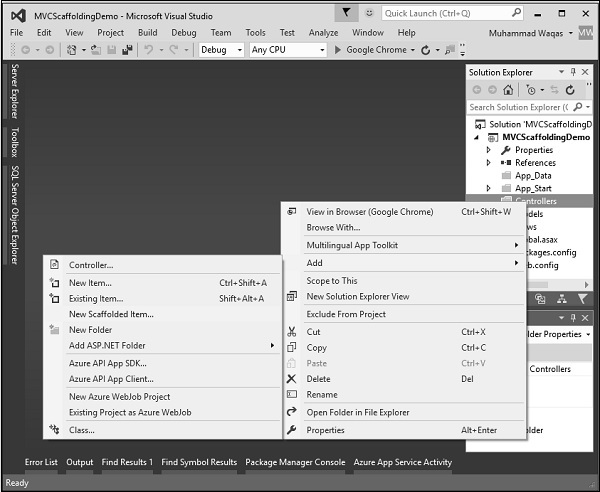Click the feedback smiley icon in title bar

[369, 13]
